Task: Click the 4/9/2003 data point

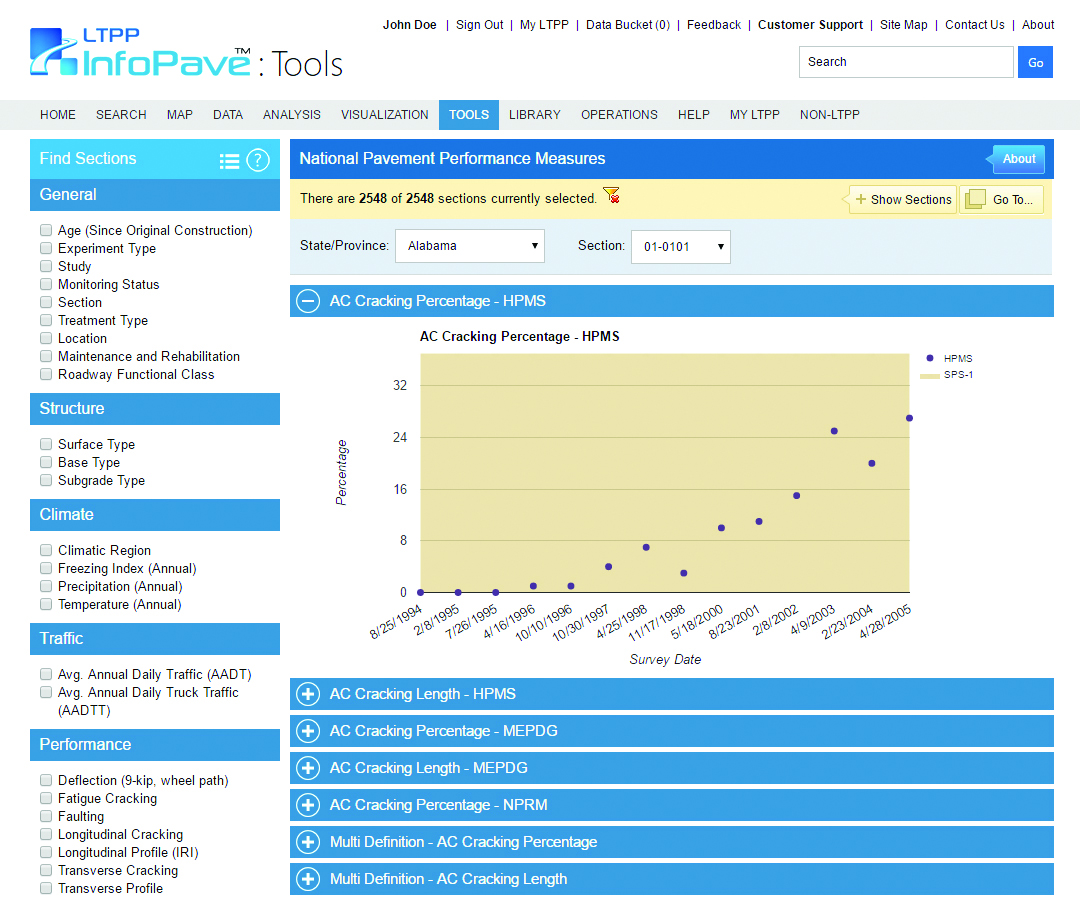Action: click(x=834, y=431)
